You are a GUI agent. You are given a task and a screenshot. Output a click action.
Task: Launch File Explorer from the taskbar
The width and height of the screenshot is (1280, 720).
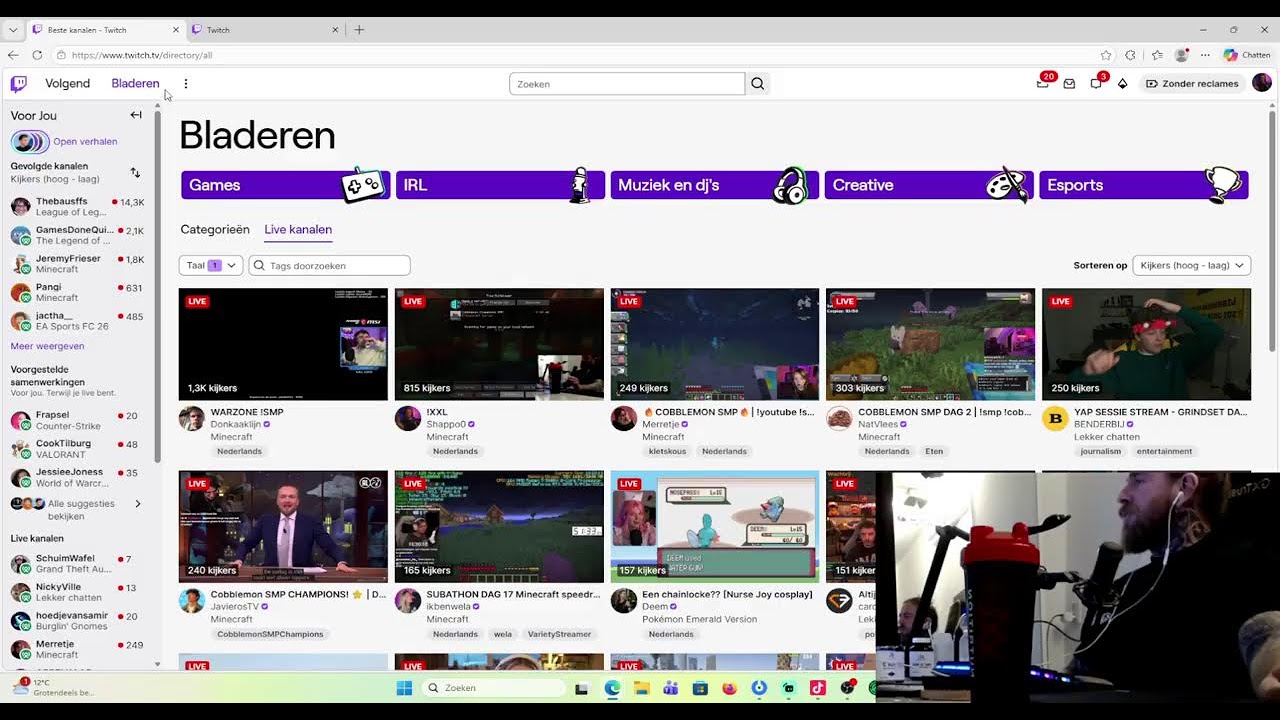[x=642, y=688]
